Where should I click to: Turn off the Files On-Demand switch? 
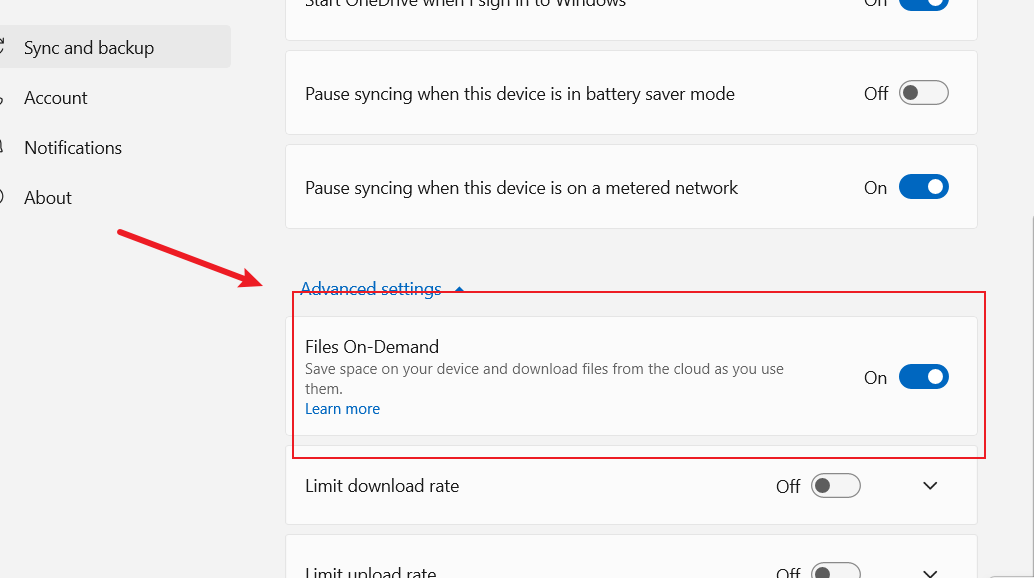pos(923,377)
